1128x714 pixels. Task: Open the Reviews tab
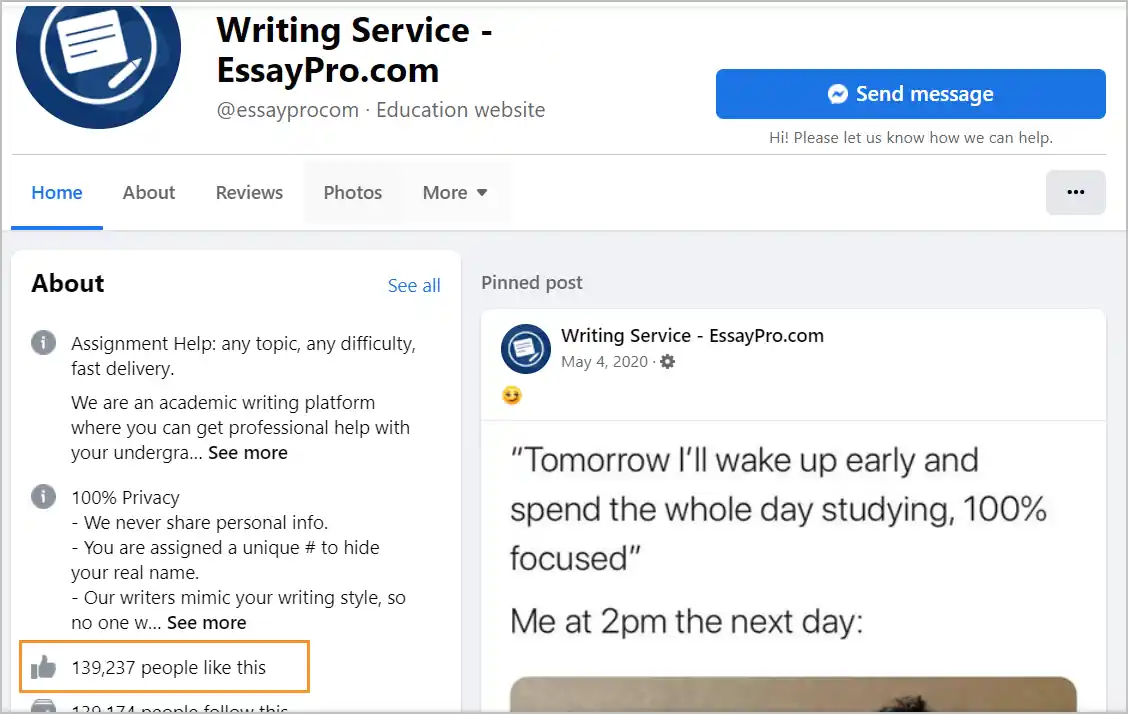point(249,193)
